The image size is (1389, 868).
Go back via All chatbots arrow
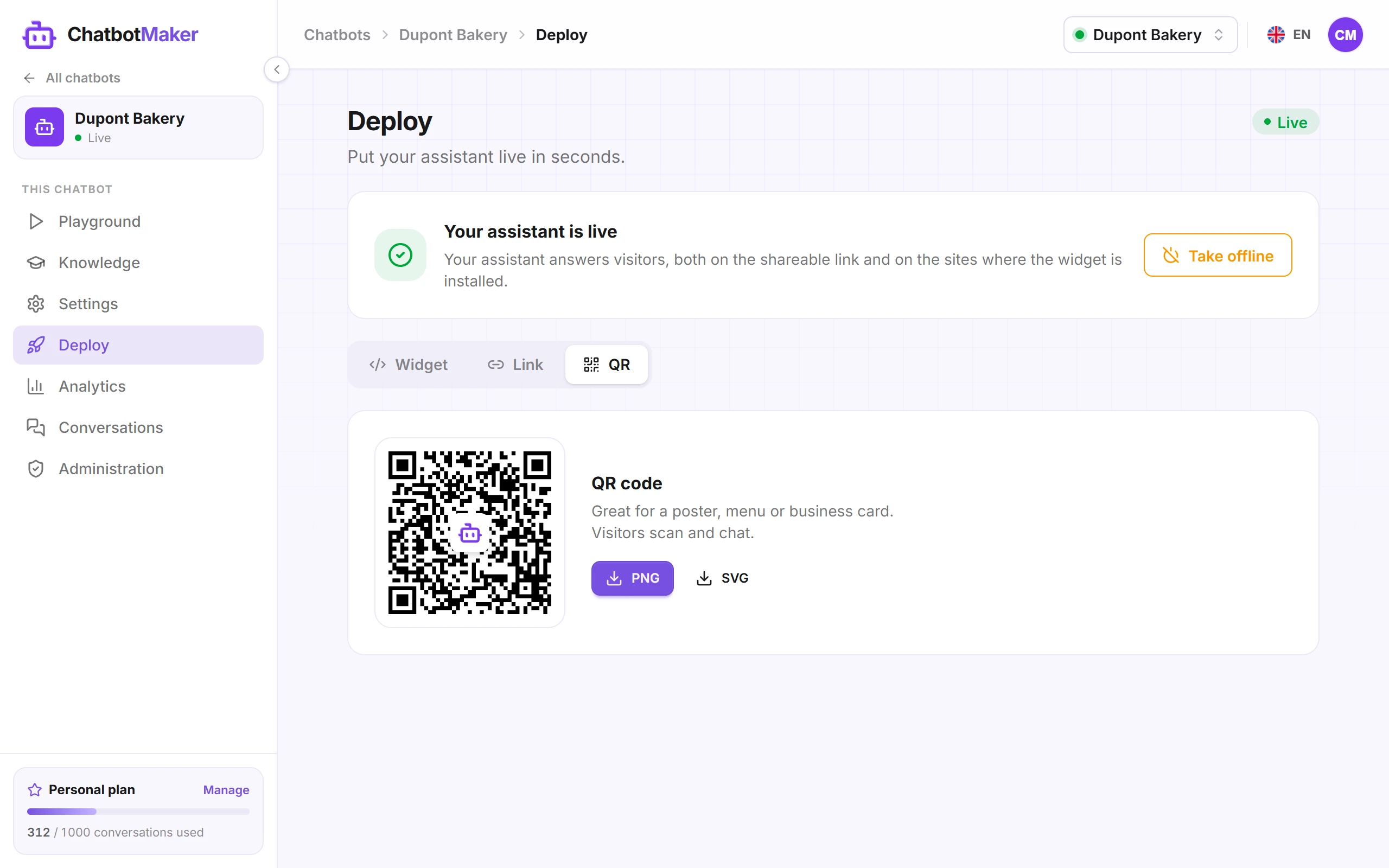pos(29,78)
